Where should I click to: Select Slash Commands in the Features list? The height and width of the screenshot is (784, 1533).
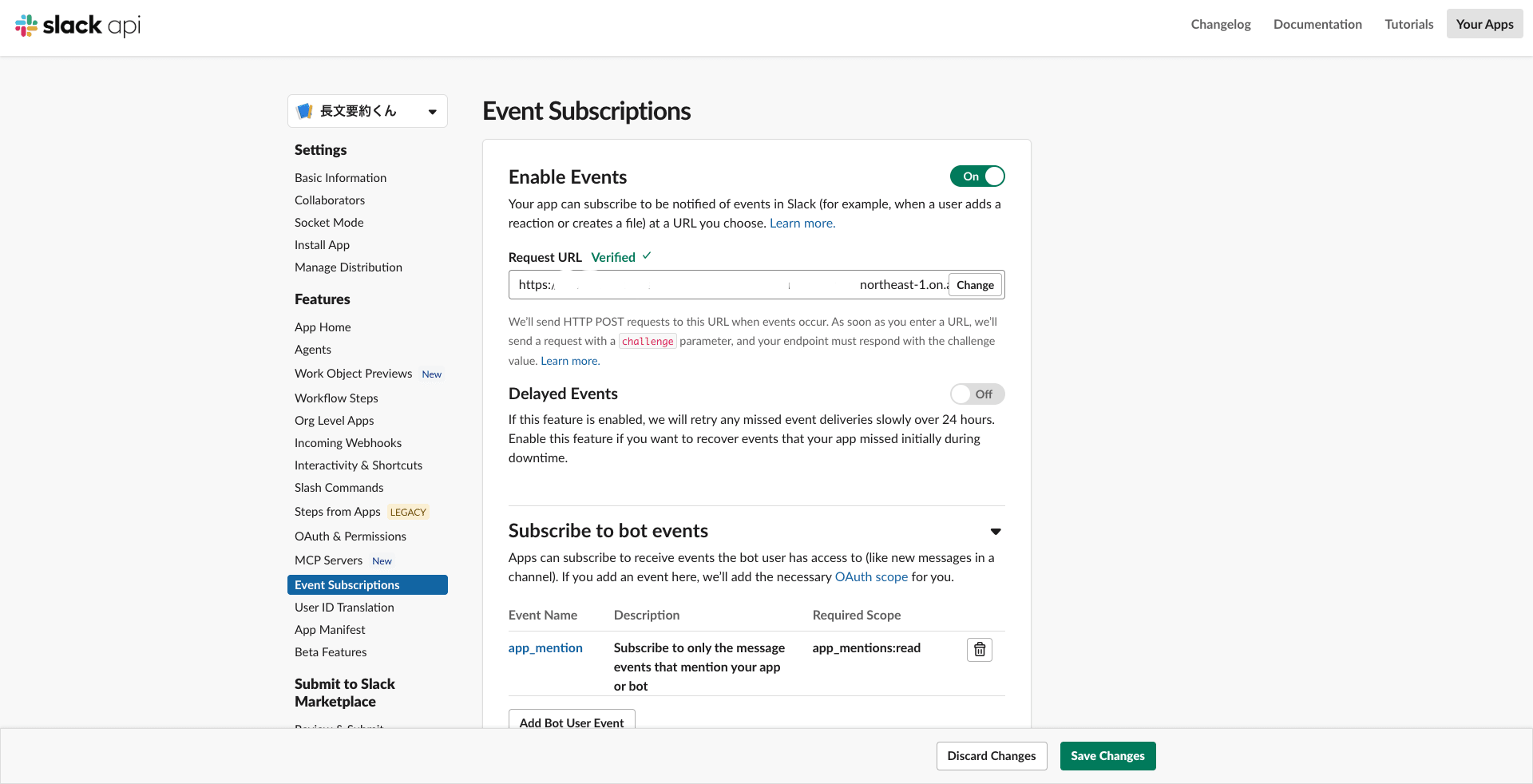[339, 488]
